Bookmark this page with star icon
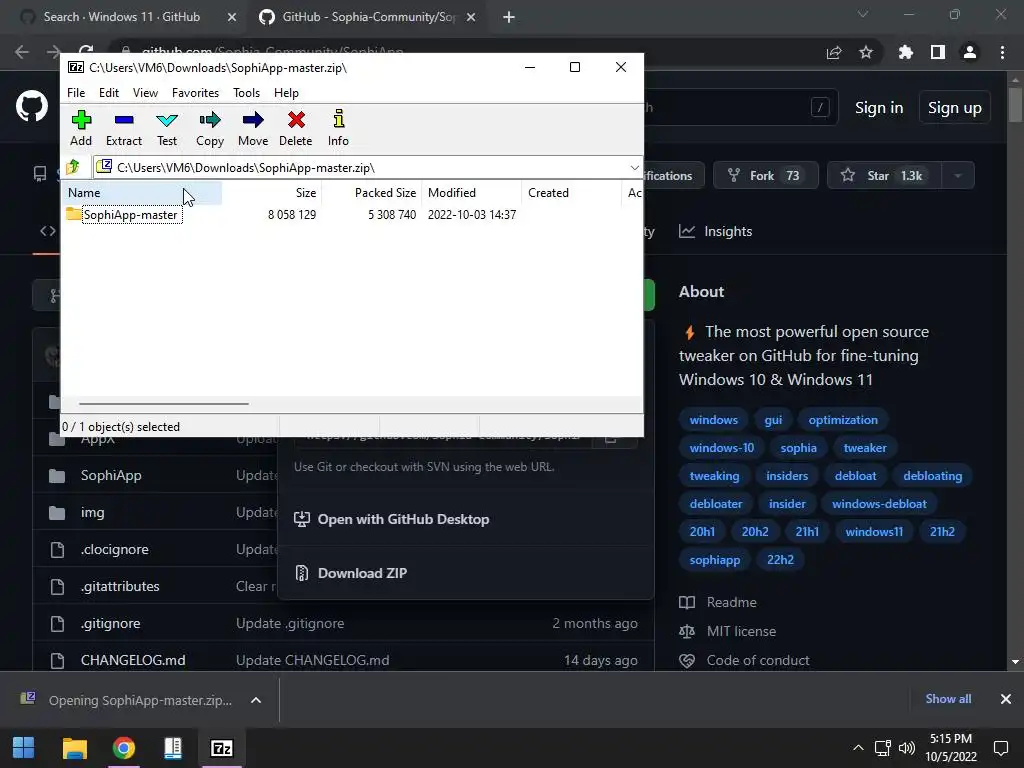This screenshot has height=768, width=1024. pyautogui.click(x=866, y=52)
